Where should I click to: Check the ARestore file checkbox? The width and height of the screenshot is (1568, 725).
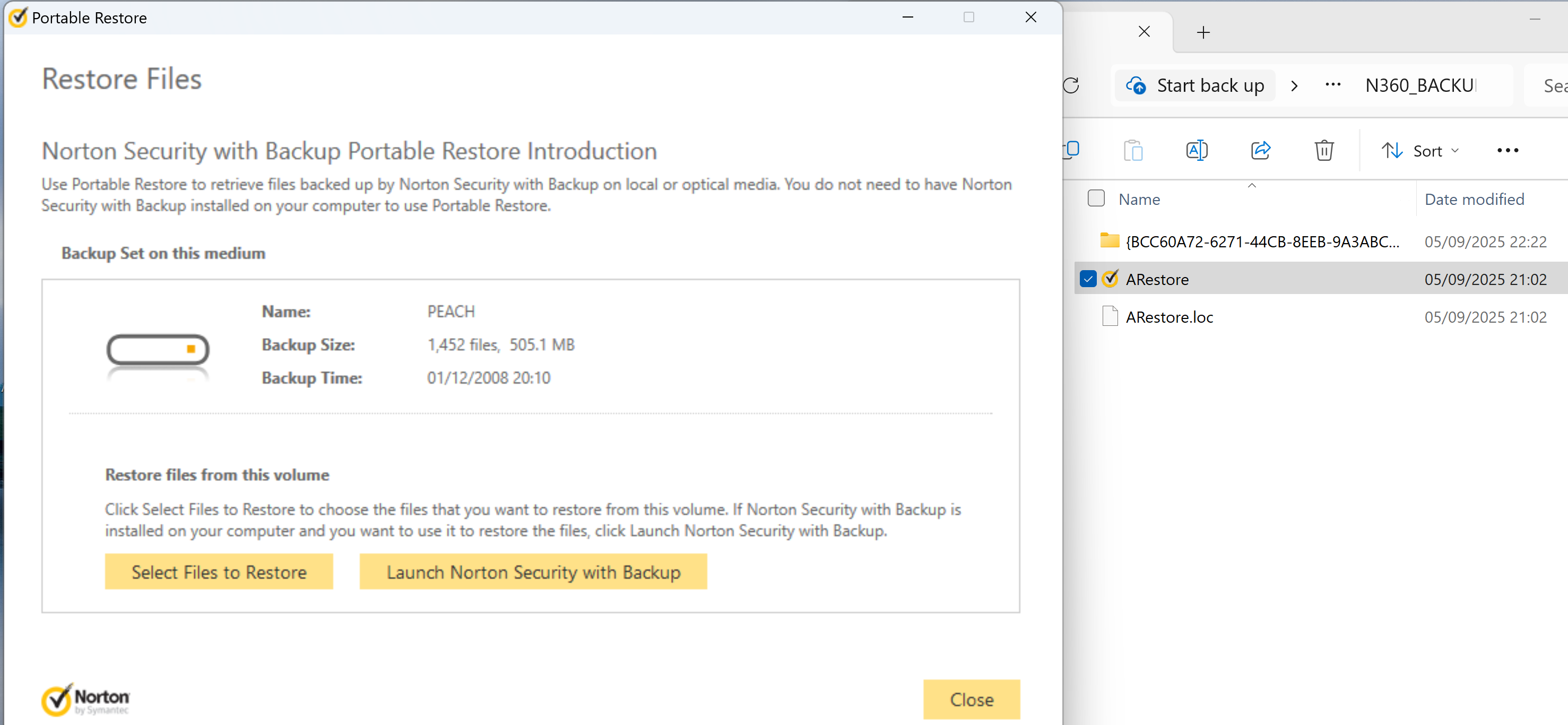(x=1089, y=279)
